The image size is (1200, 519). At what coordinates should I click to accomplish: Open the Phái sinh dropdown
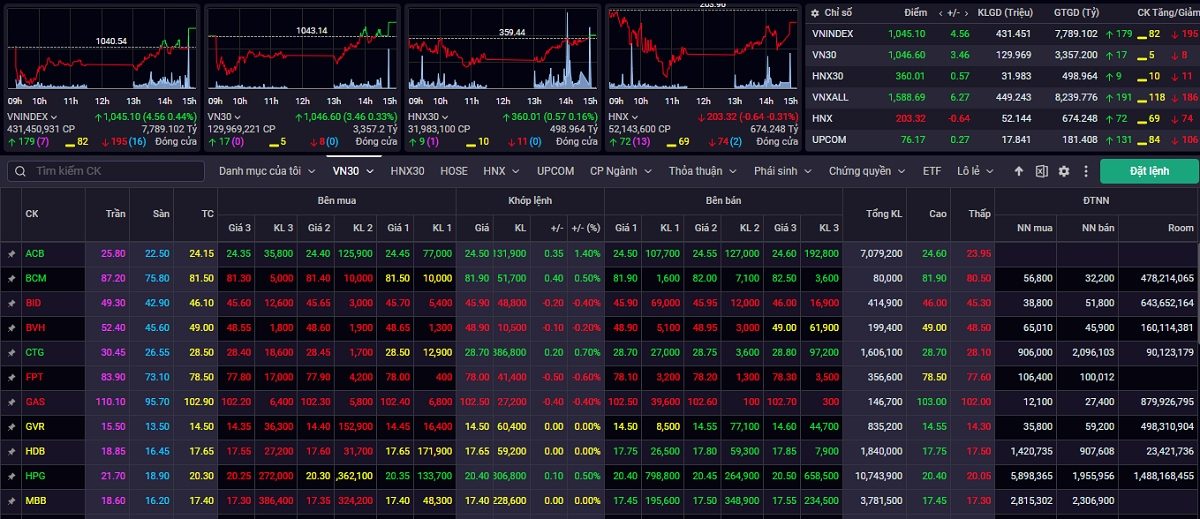(784, 171)
